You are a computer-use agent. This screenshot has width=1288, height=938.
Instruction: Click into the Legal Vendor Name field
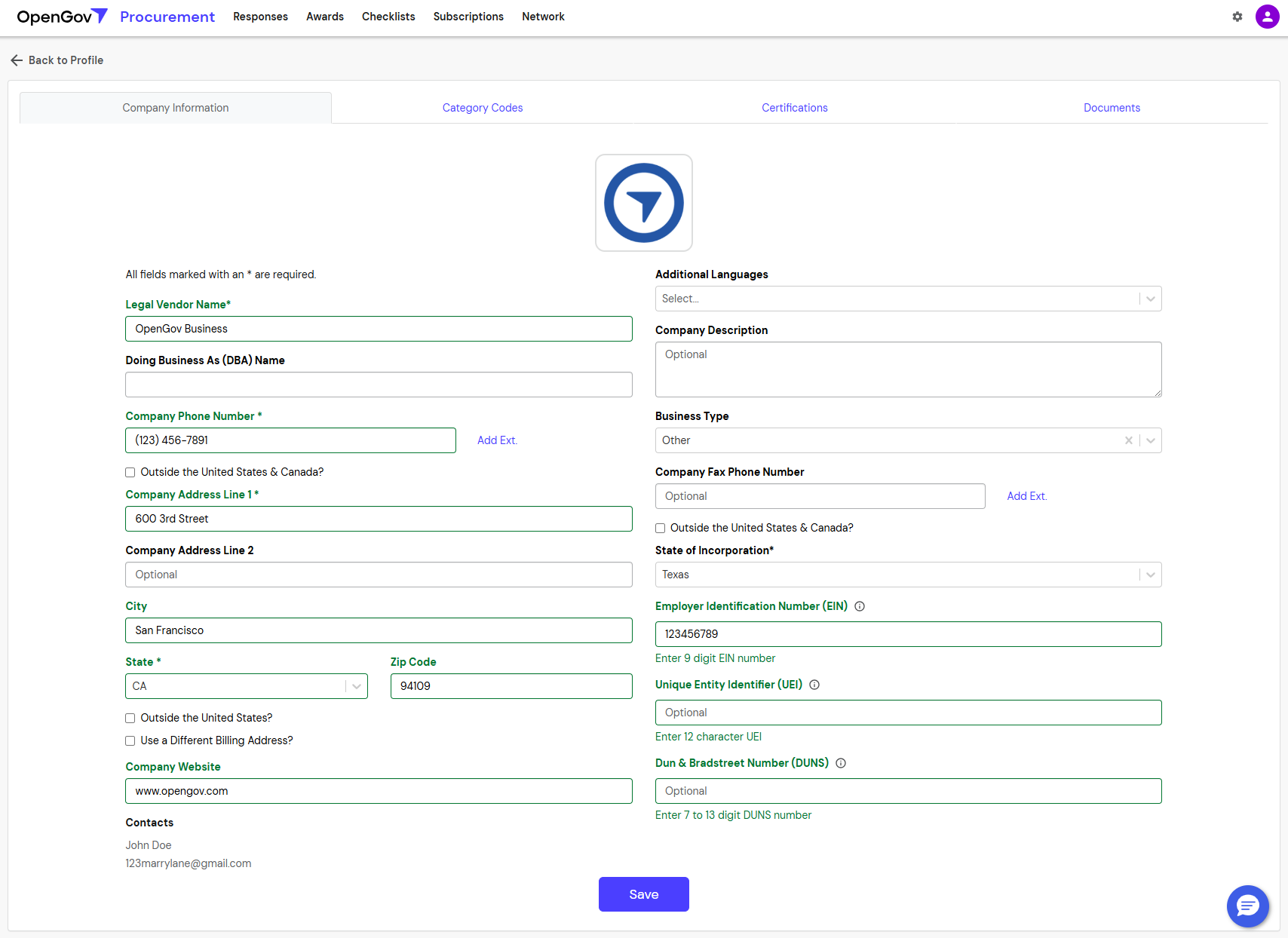pyautogui.click(x=379, y=329)
